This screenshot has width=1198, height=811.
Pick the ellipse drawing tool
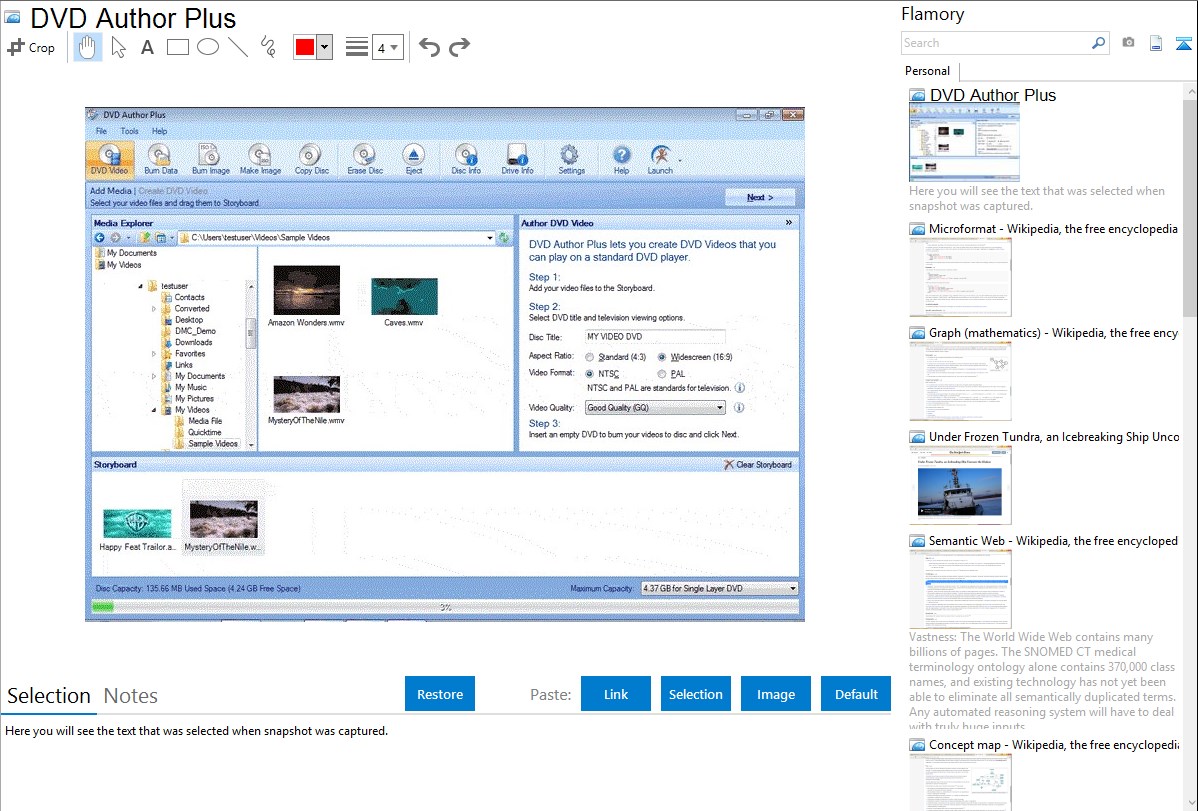[x=208, y=47]
